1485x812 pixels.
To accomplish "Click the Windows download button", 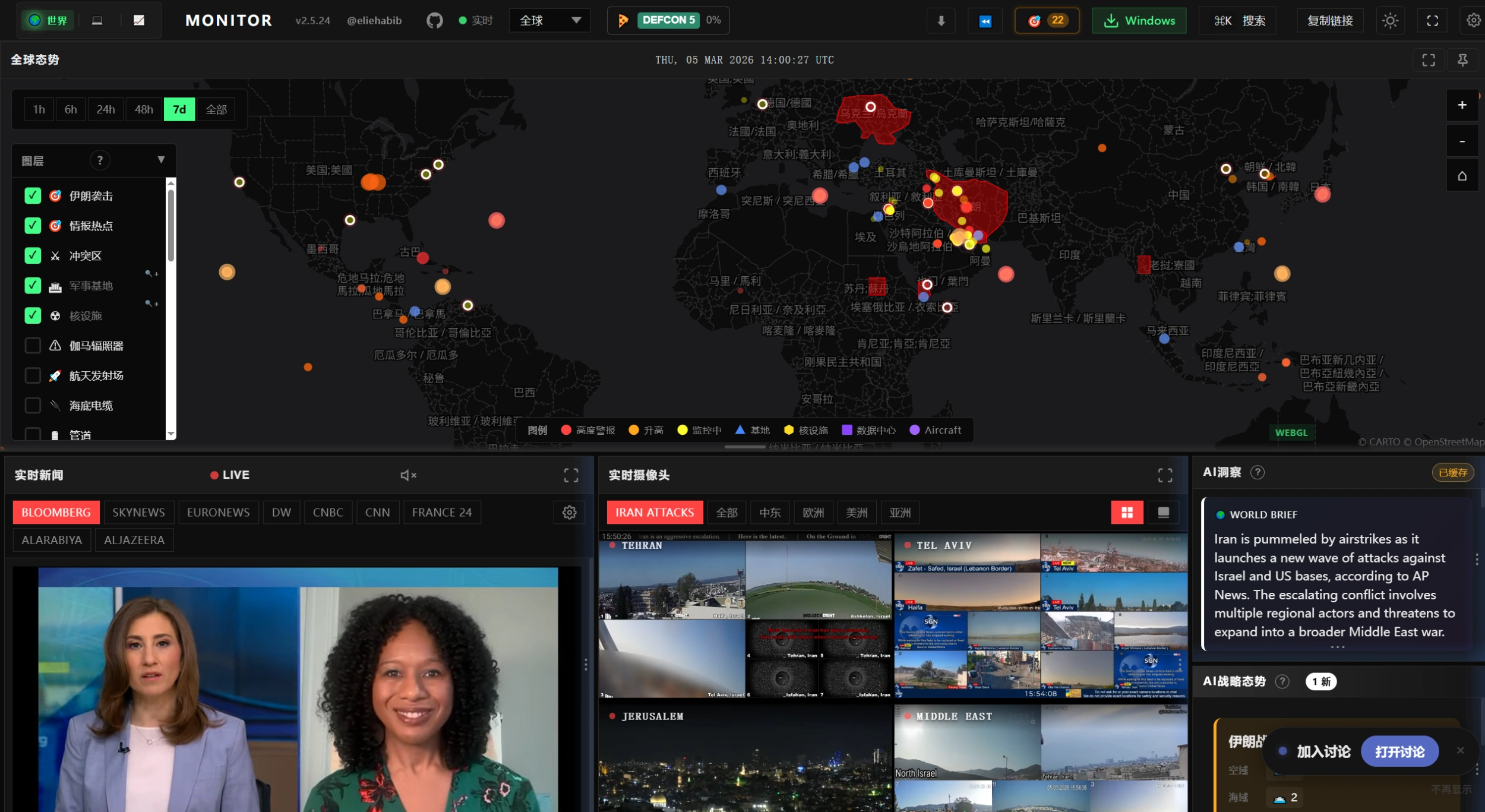I will 1138,21.
